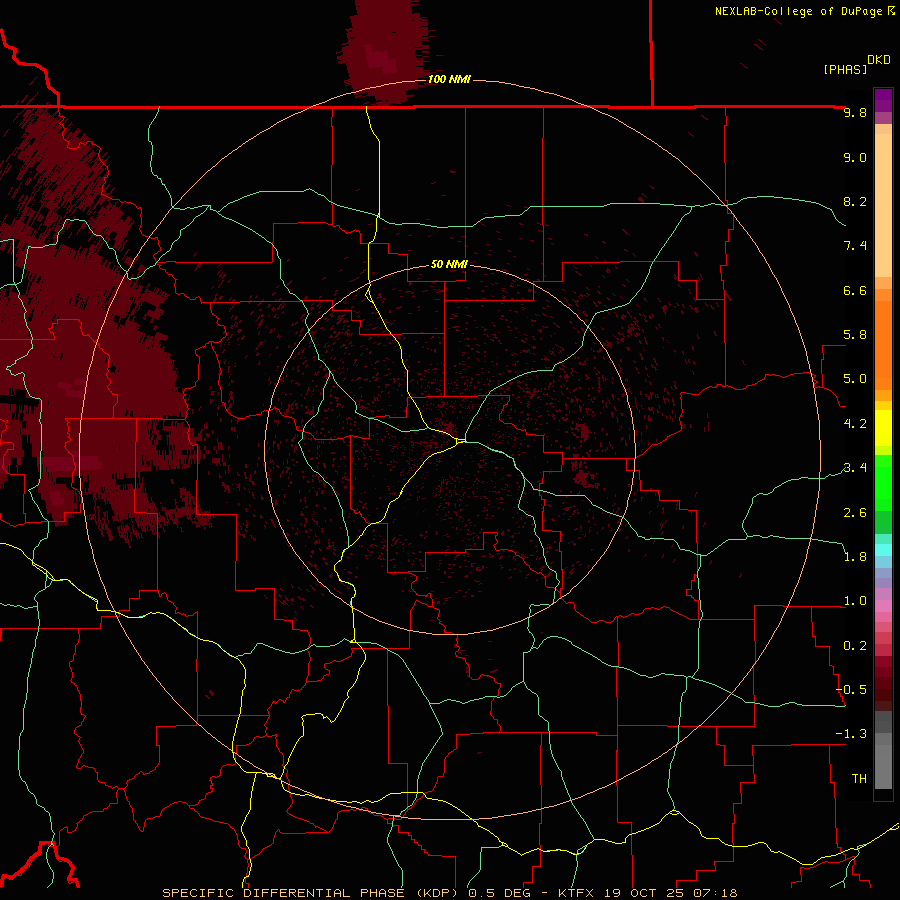The image size is (900, 900).
Task: Select the 1.0 scale label
Action: (855, 601)
